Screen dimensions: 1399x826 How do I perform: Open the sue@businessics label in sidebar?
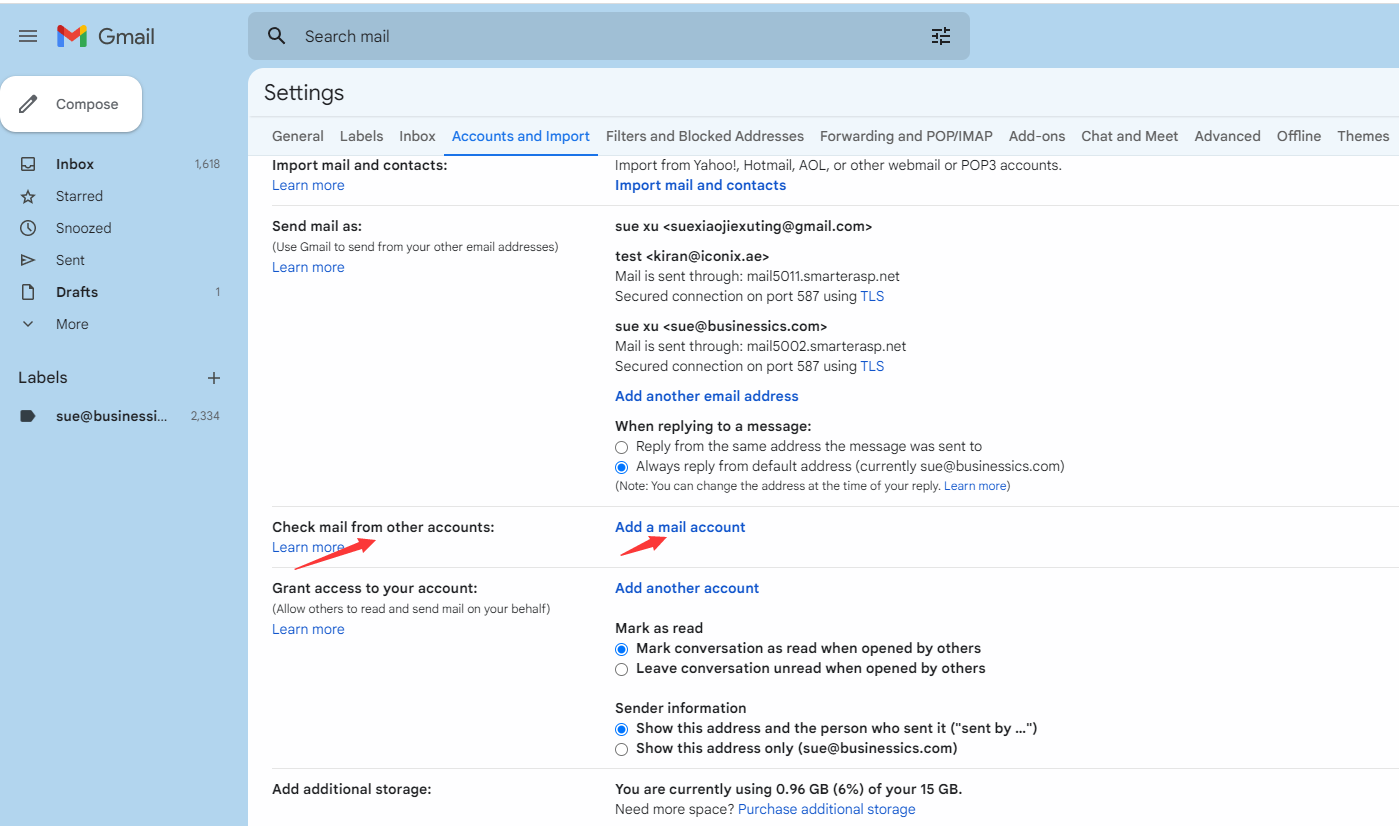click(111, 416)
